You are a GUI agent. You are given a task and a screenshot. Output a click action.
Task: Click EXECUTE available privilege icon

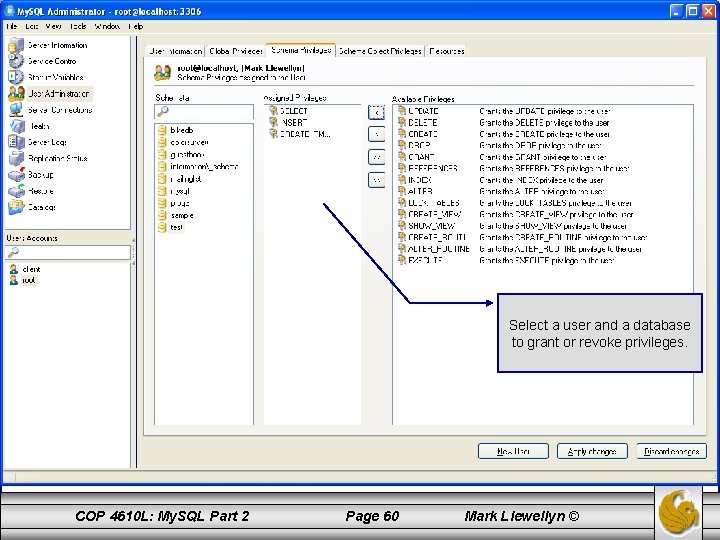[x=402, y=260]
